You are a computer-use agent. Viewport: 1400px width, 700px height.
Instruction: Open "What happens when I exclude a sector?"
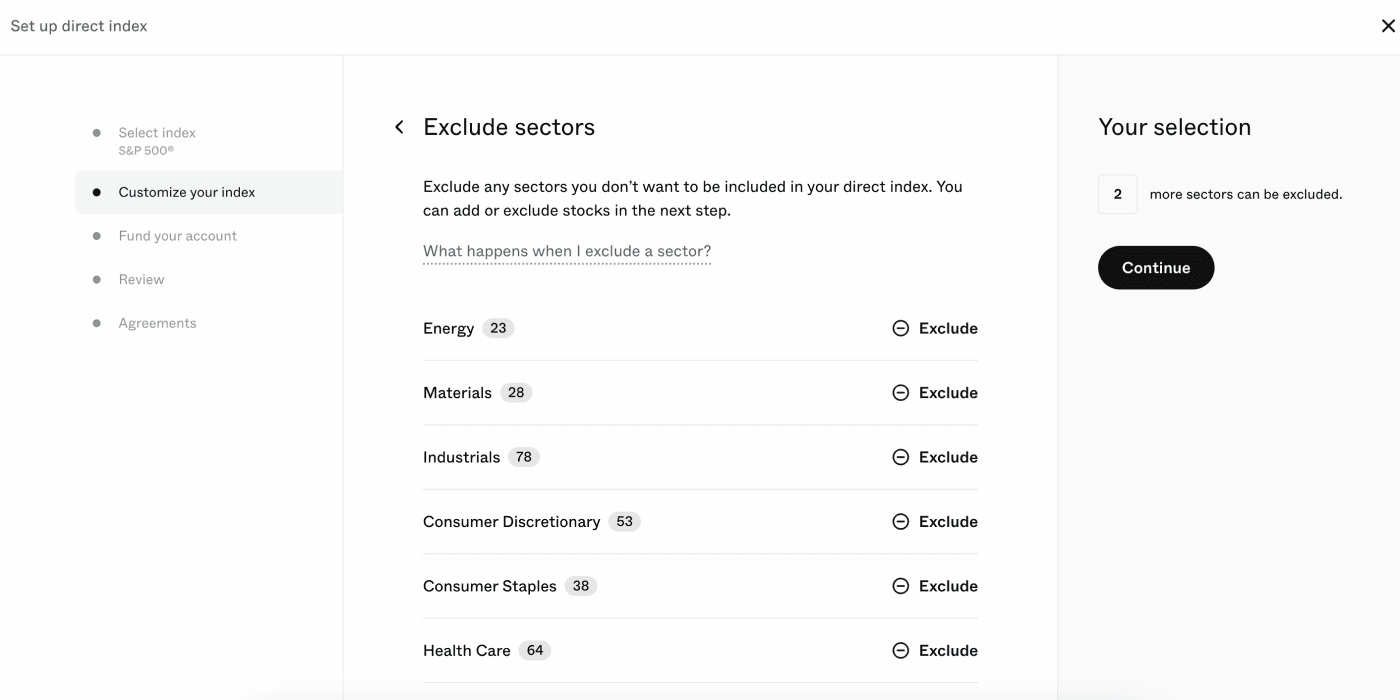coord(567,251)
